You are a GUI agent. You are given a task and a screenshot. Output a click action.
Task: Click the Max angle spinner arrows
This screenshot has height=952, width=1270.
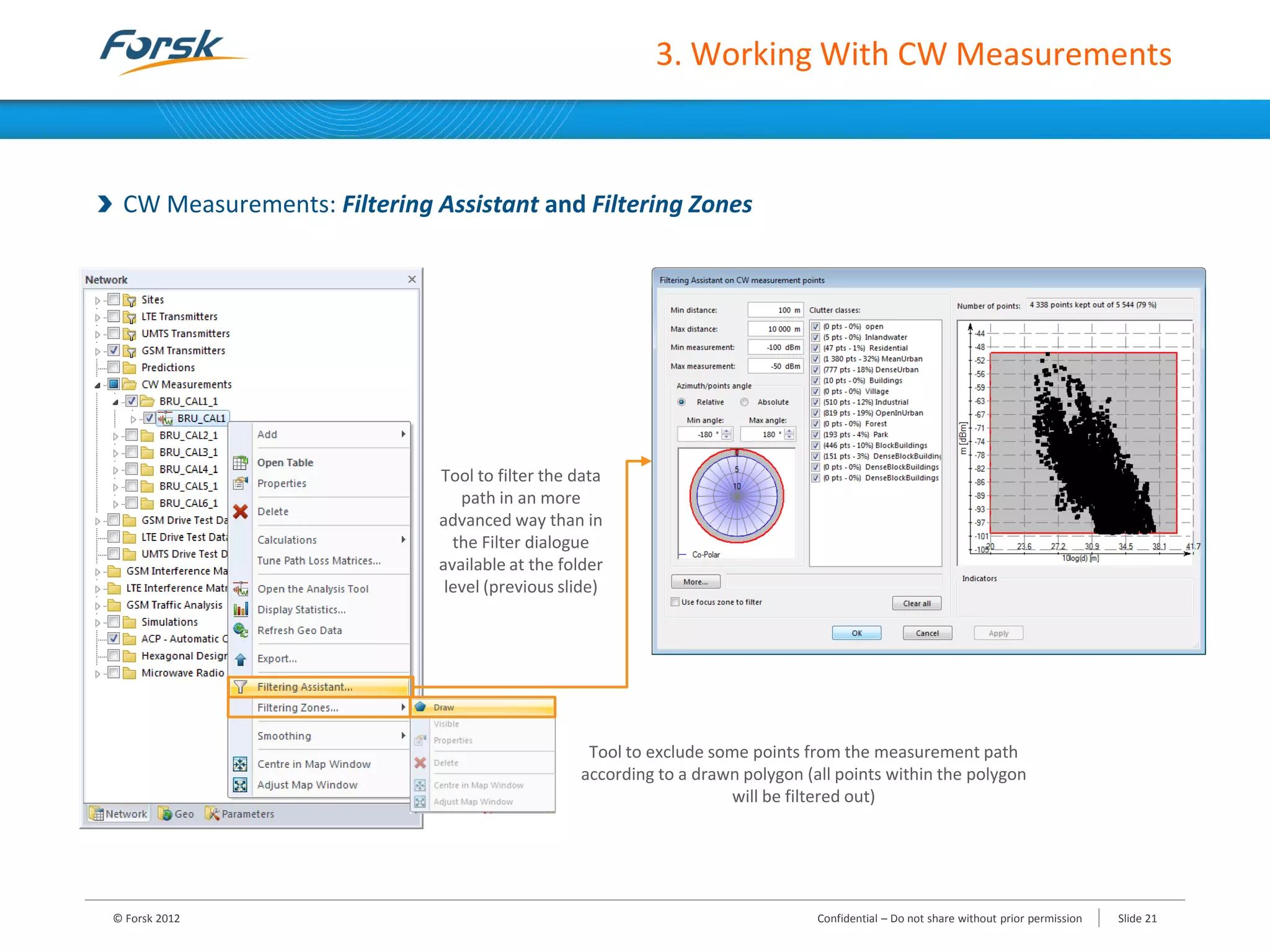(x=789, y=434)
